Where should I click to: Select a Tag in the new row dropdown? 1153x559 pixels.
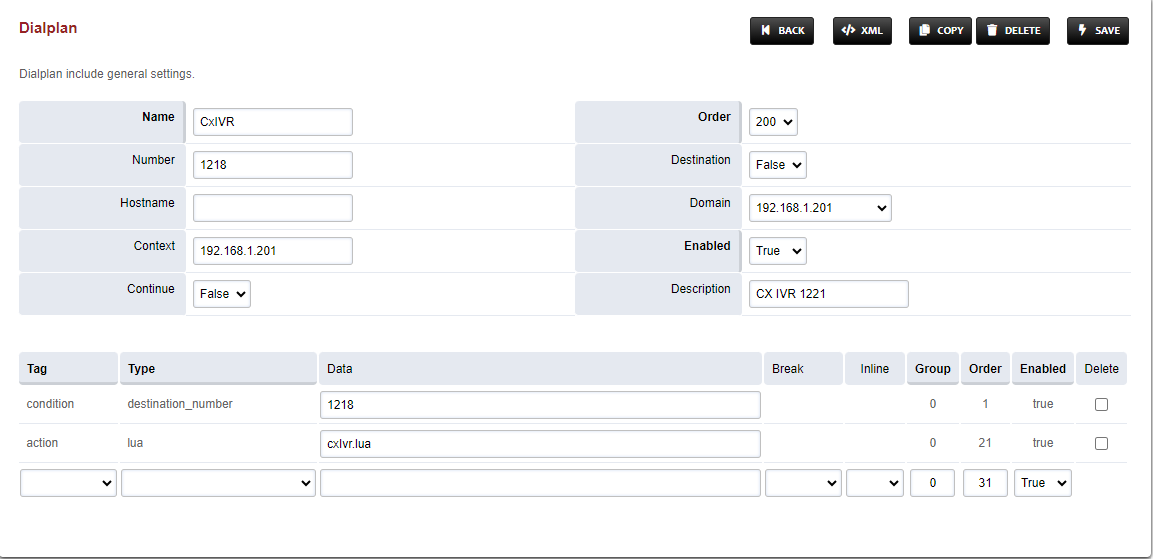pos(68,483)
